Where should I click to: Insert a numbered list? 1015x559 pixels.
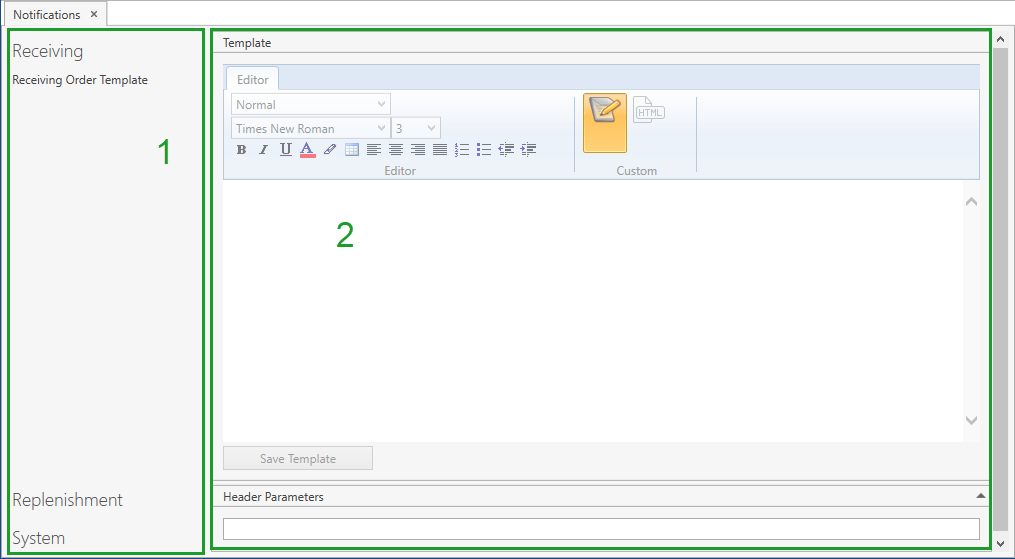click(x=462, y=150)
